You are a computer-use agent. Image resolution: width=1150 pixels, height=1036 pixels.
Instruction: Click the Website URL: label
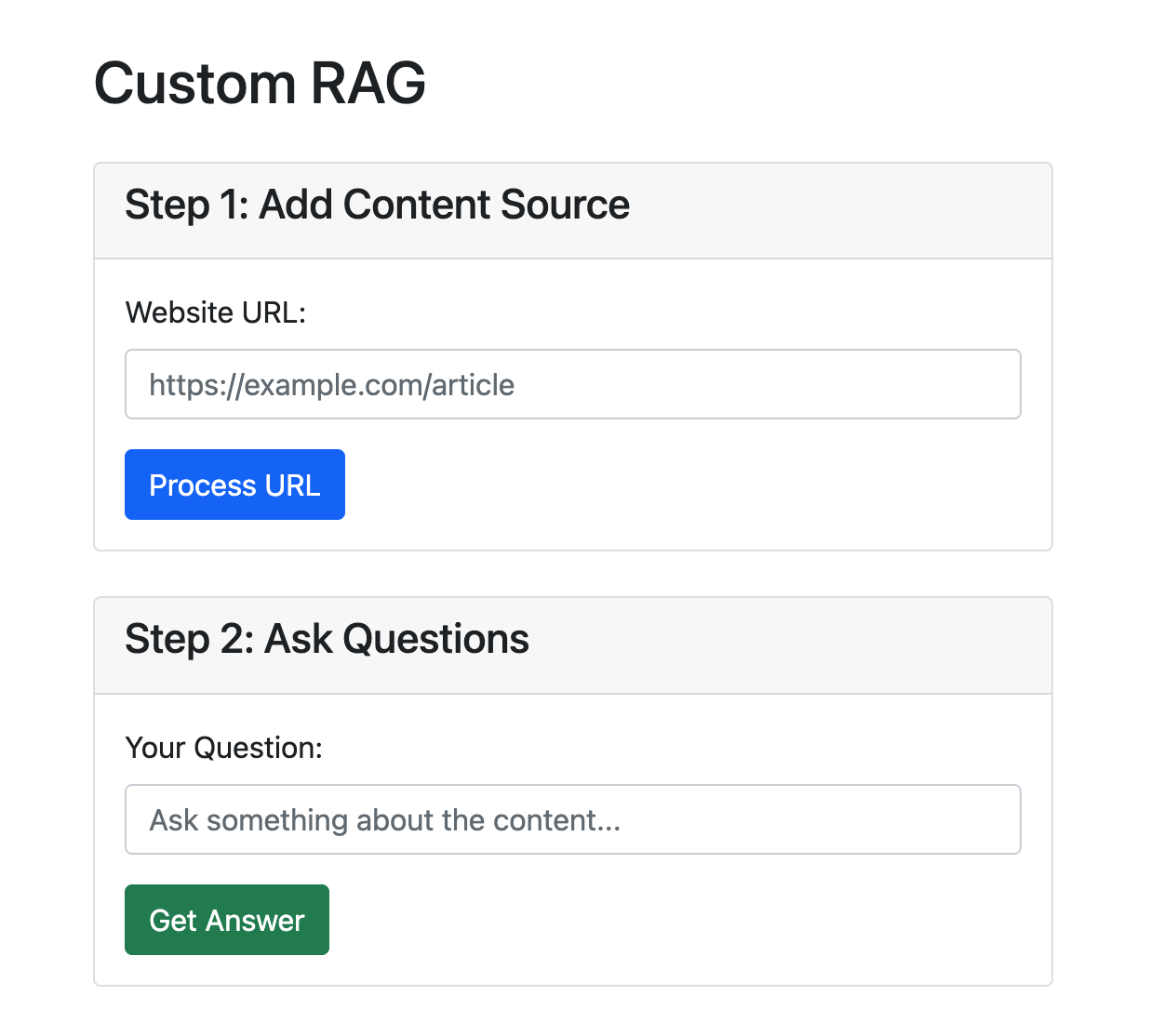pyautogui.click(x=216, y=312)
